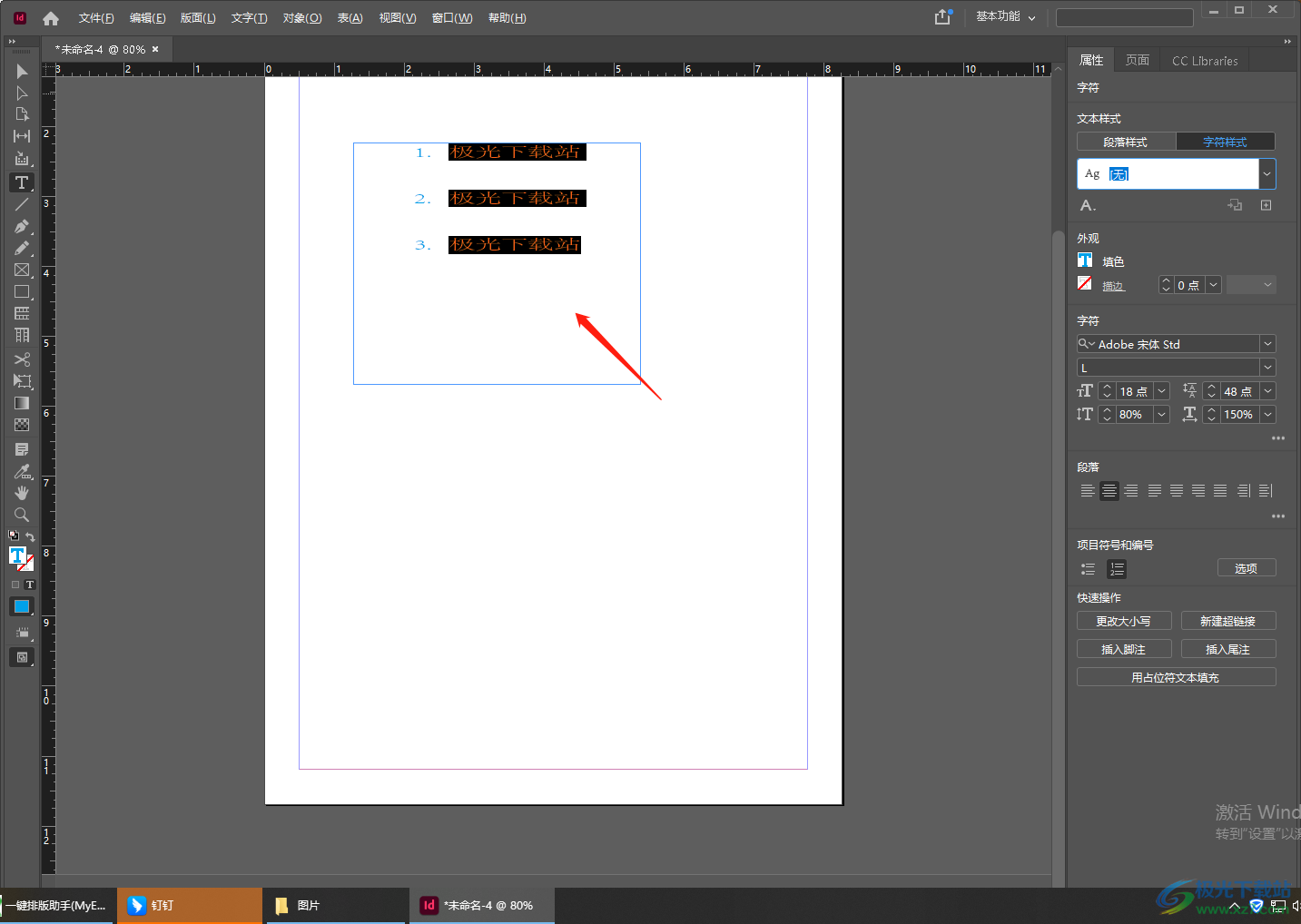Open font size dropdown 18 点
Screen dimensions: 1301x924
click(x=1162, y=391)
